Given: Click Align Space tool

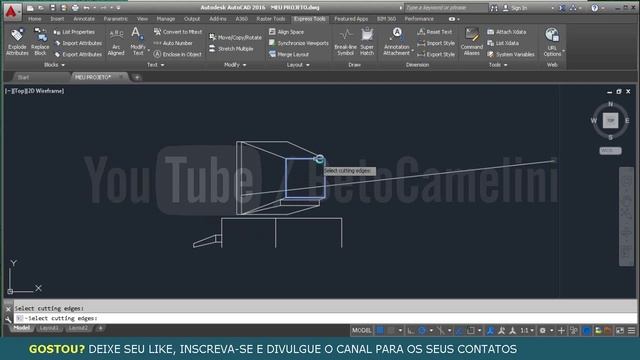Looking at the screenshot, I should (287, 32).
